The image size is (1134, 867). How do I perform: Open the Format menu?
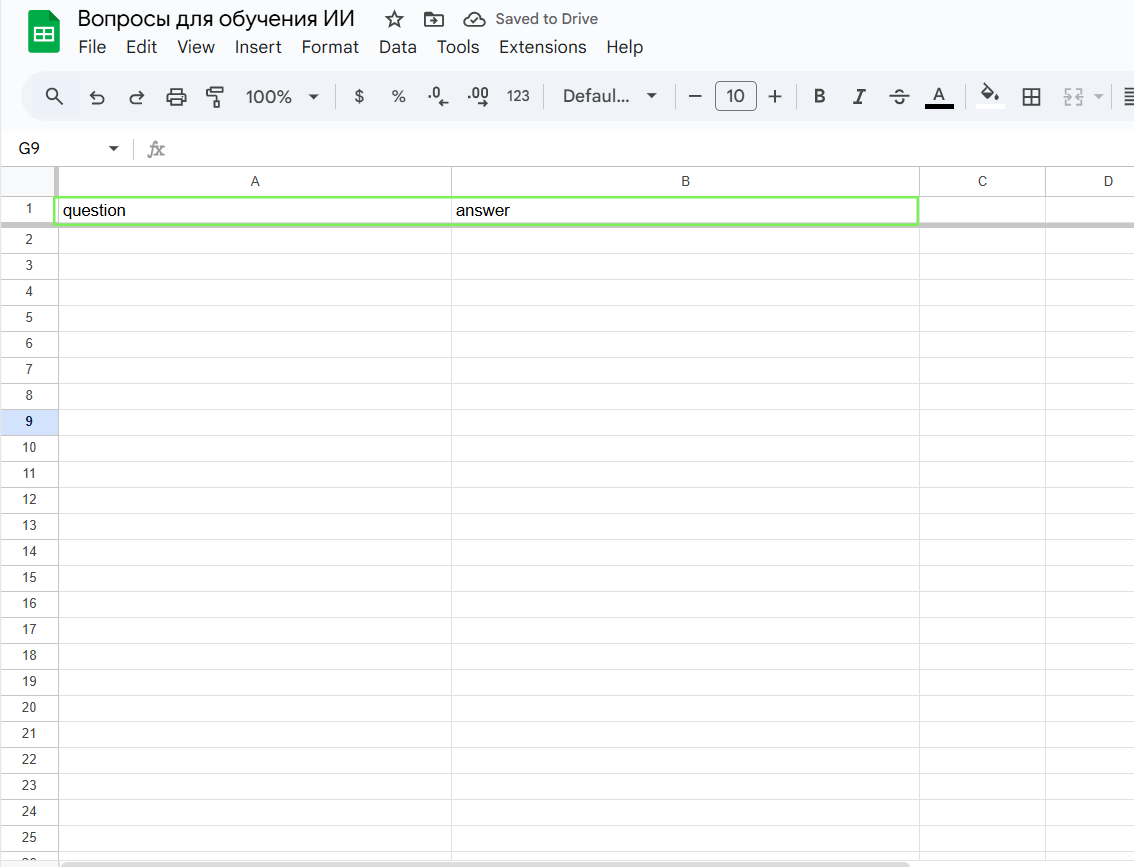click(330, 47)
